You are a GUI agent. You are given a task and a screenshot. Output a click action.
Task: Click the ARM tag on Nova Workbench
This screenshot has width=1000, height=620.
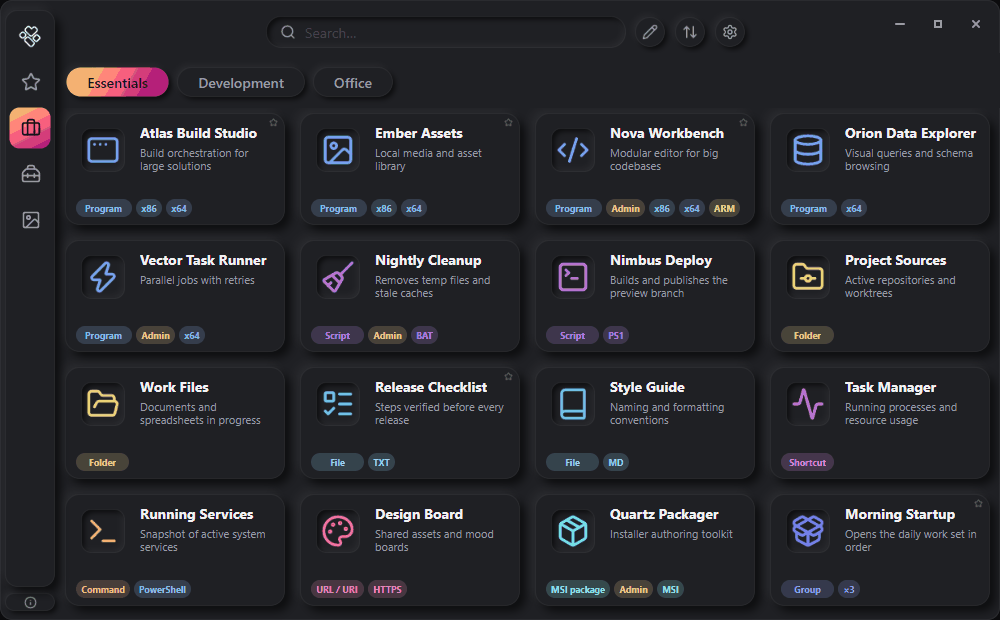[x=724, y=209]
